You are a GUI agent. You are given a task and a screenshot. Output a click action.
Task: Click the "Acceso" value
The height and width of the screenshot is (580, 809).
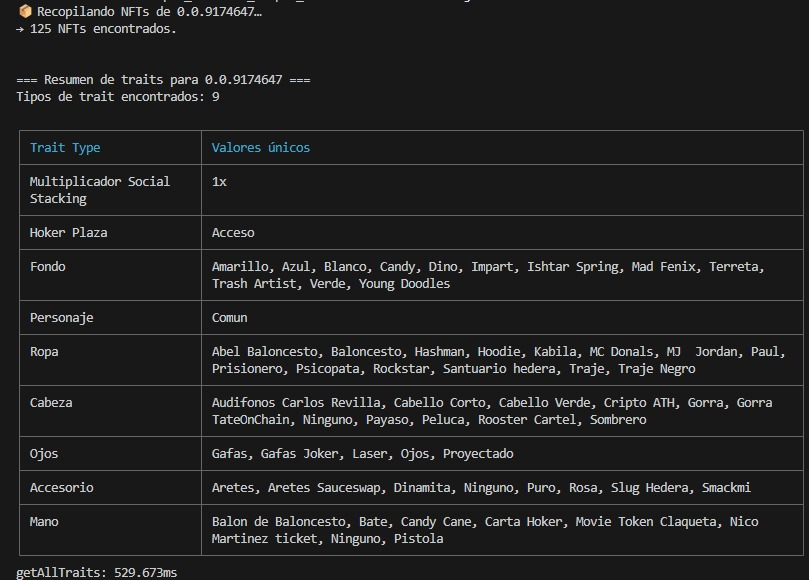[233, 233]
